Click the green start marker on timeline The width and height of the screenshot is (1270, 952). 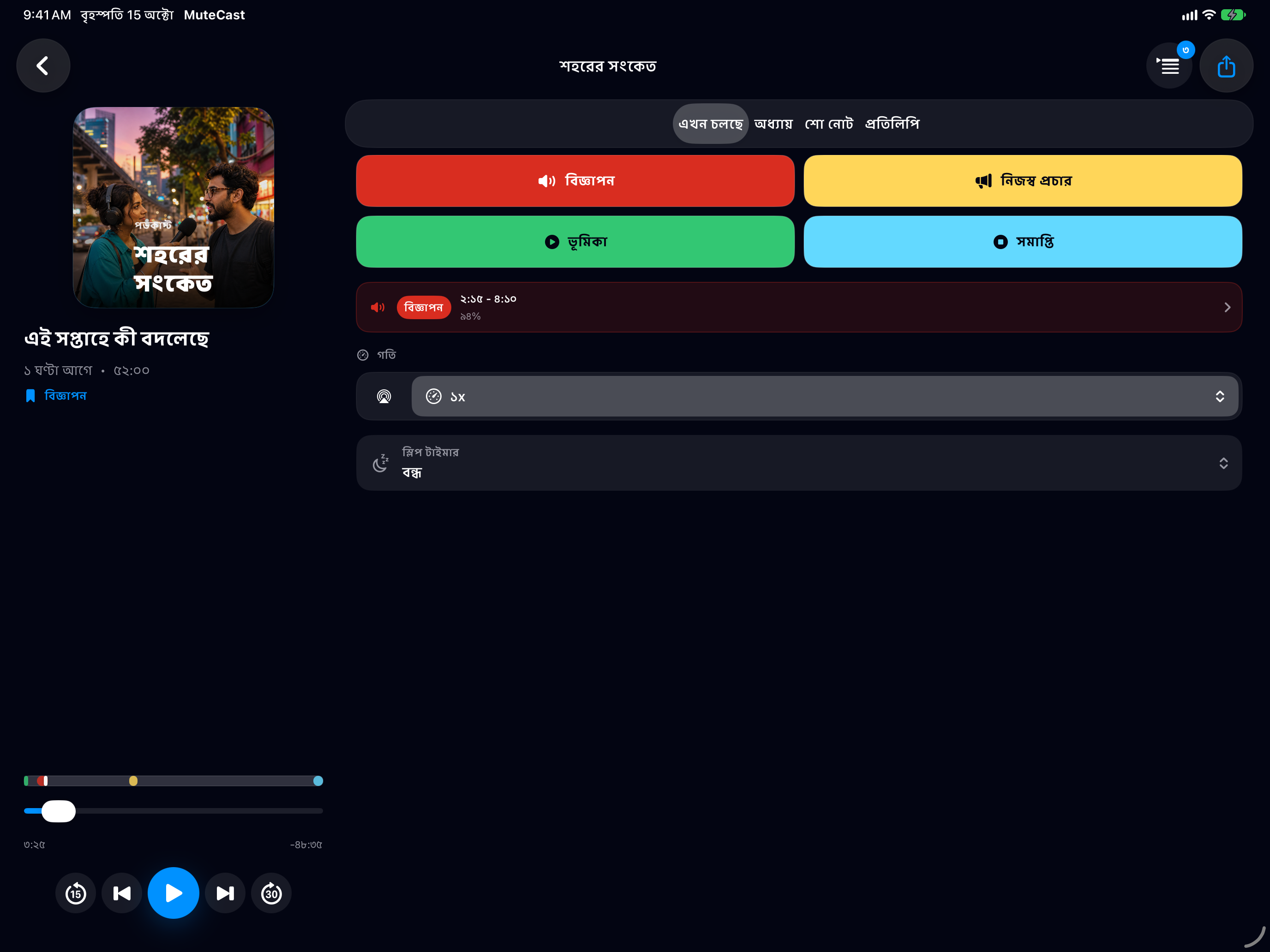pos(26,780)
